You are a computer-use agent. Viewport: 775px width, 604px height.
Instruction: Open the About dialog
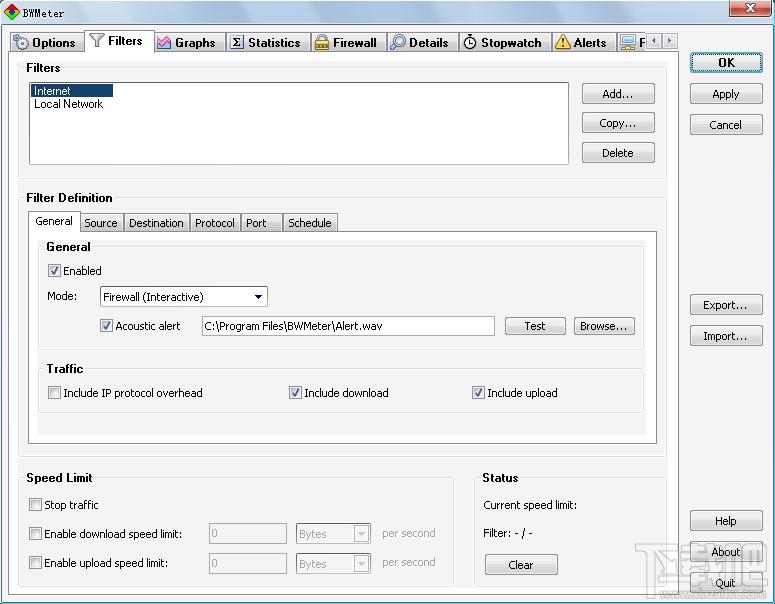(x=726, y=552)
